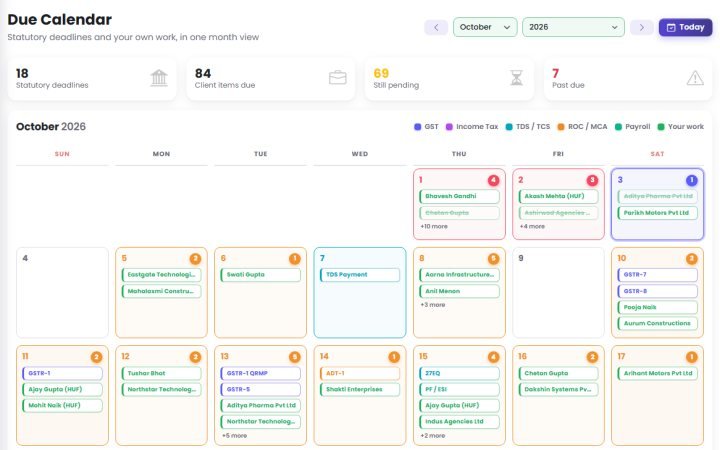Open Bhavesh Gandhi item on October 1
This screenshot has width=720, height=450.
[x=459, y=197]
